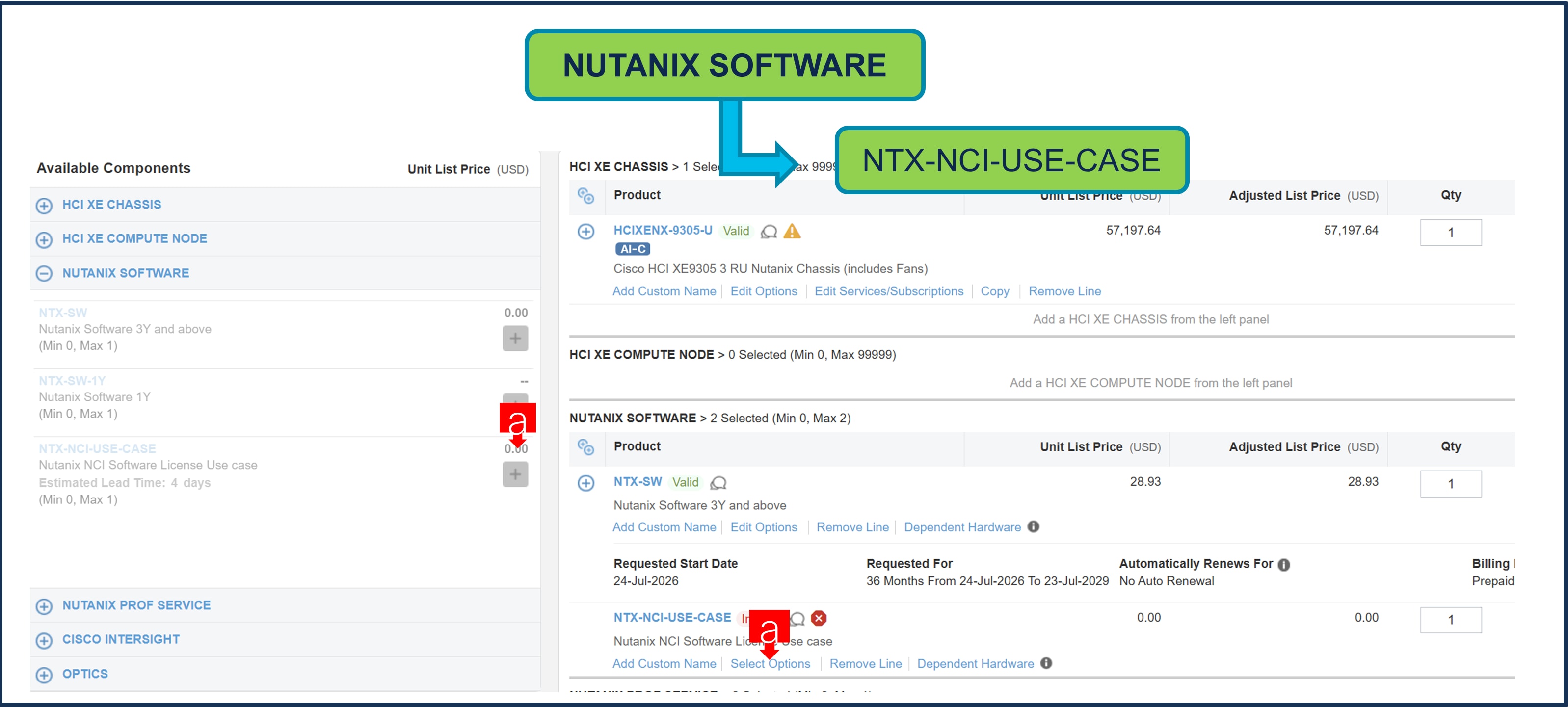This screenshot has width=1568, height=707.
Task: Click the info icon next to NTX-SW Dependent Hardware
Action: coord(1033,526)
